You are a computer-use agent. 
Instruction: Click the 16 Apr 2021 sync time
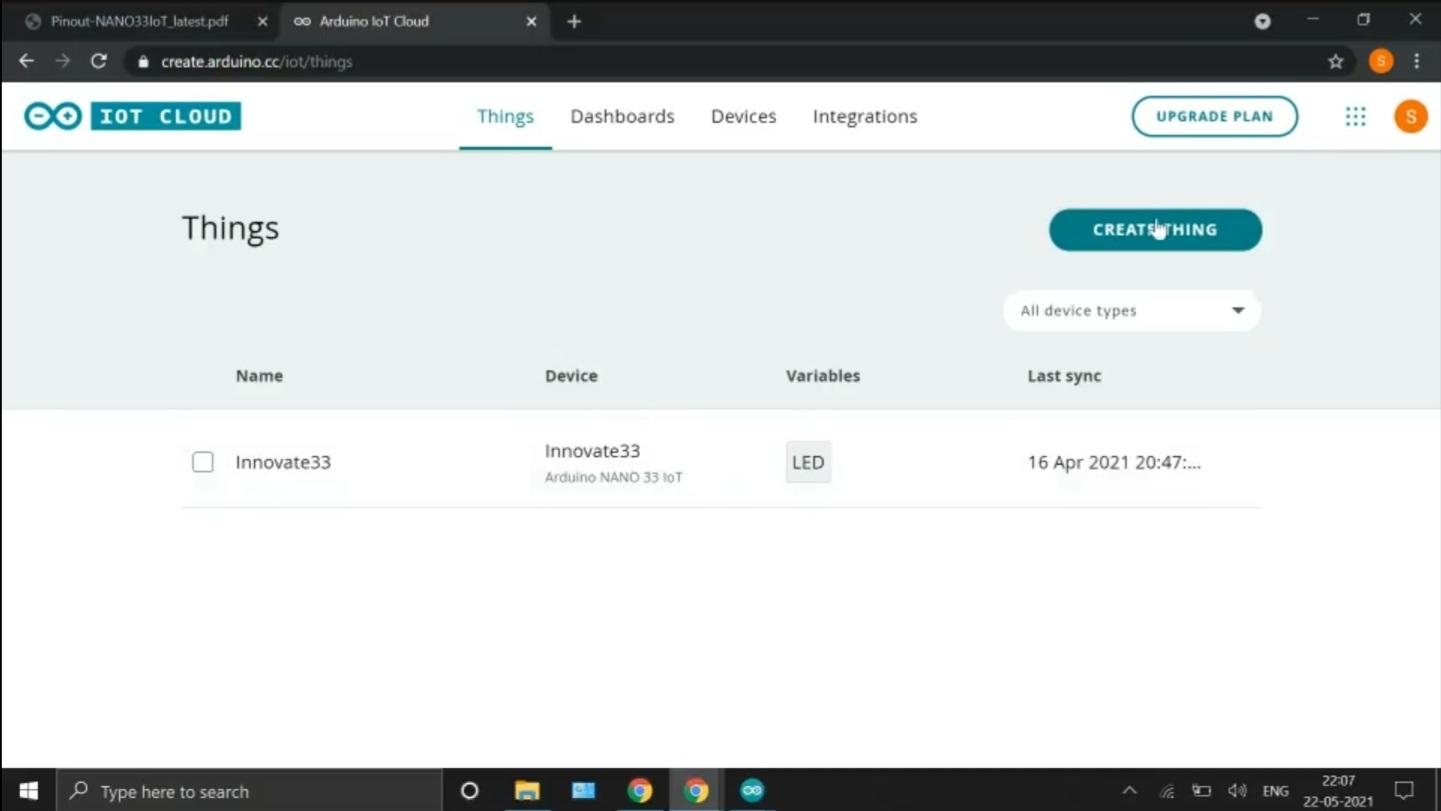(x=1114, y=462)
